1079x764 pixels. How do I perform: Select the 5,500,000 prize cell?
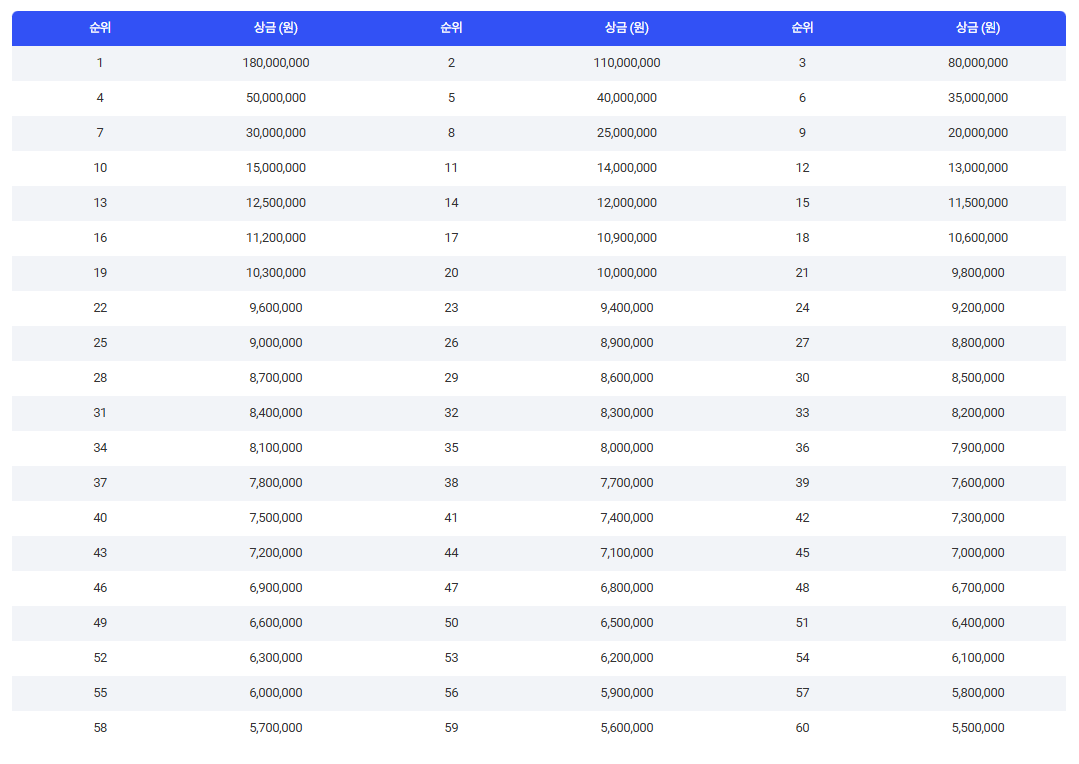tap(977, 728)
